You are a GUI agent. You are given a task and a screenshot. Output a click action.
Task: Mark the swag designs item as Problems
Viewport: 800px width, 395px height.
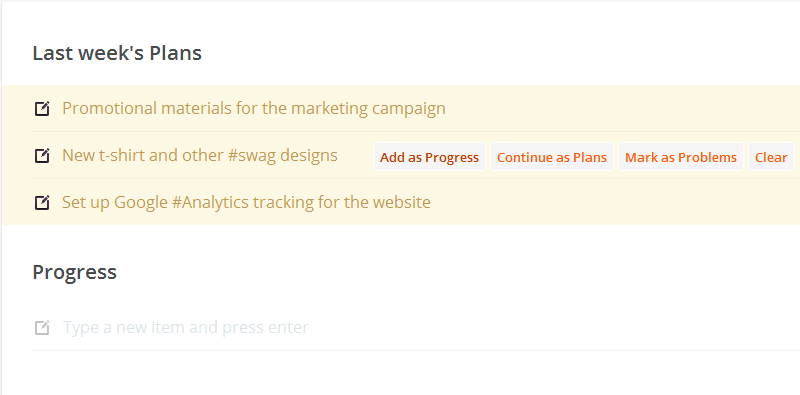pyautogui.click(x=681, y=157)
